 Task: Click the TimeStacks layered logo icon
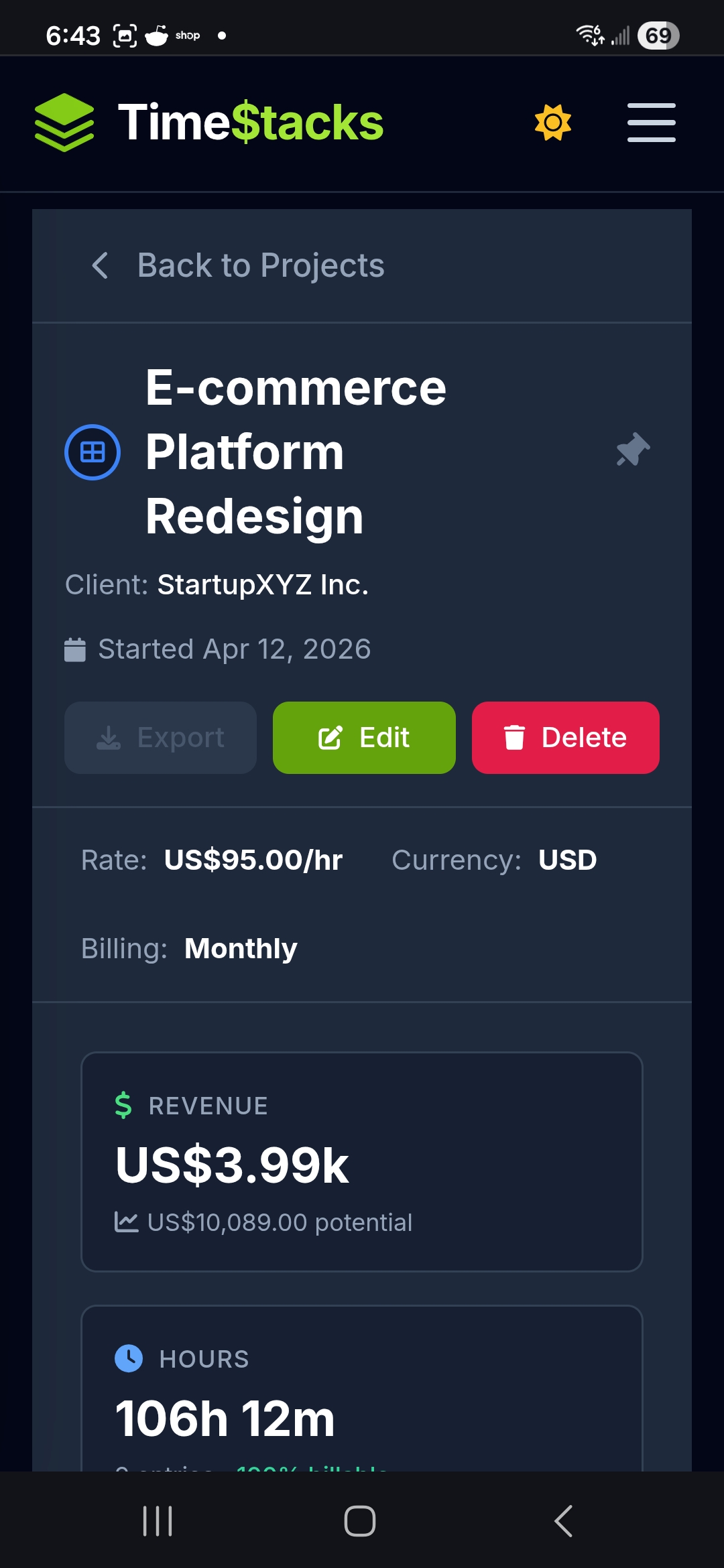point(64,123)
